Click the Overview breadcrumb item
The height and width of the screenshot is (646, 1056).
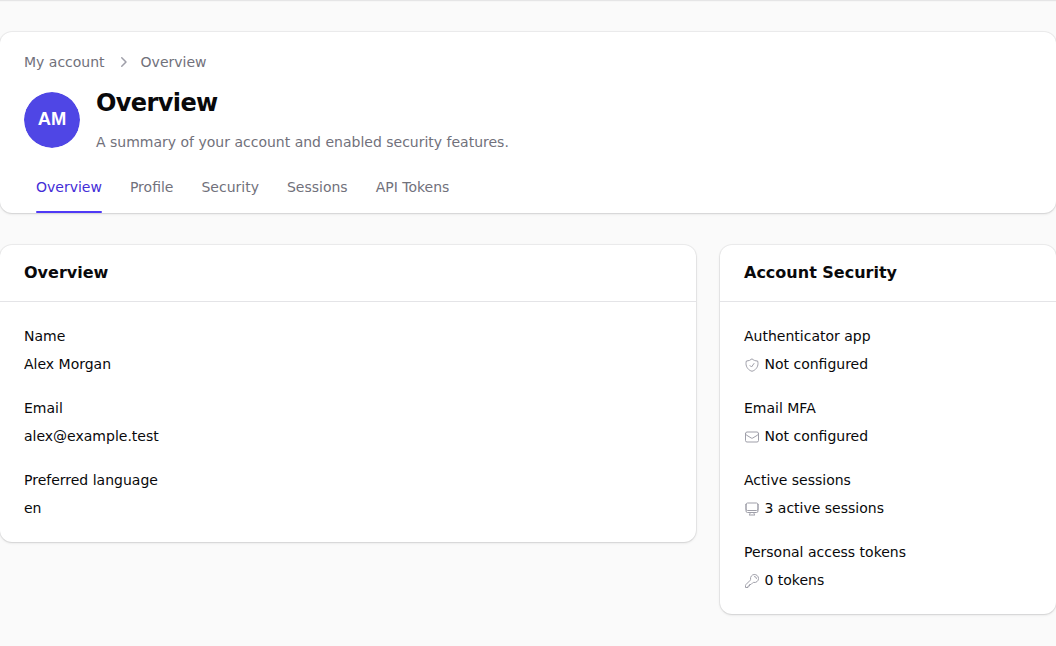[173, 62]
